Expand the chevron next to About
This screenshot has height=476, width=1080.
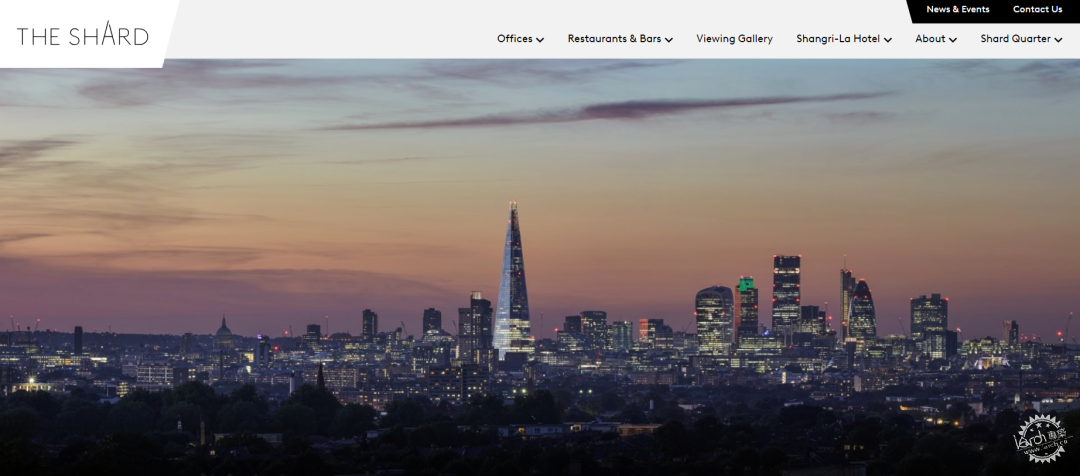953,40
